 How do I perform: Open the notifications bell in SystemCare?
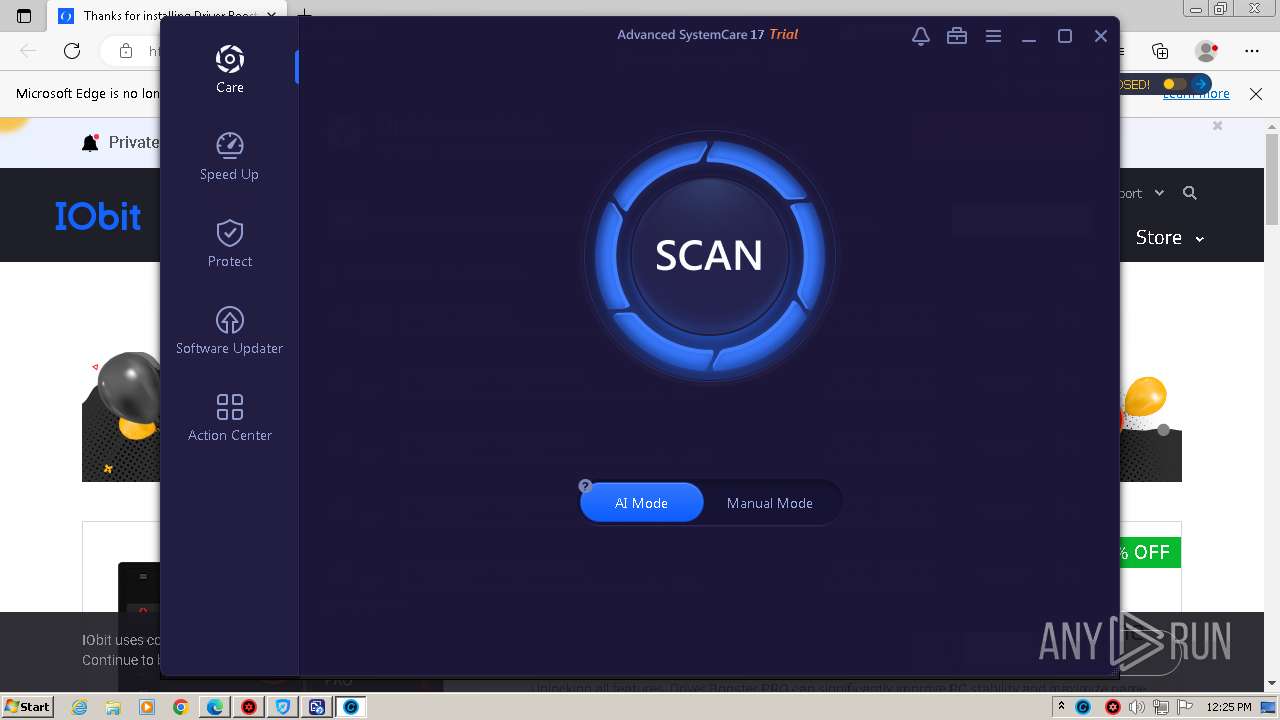[x=921, y=36]
